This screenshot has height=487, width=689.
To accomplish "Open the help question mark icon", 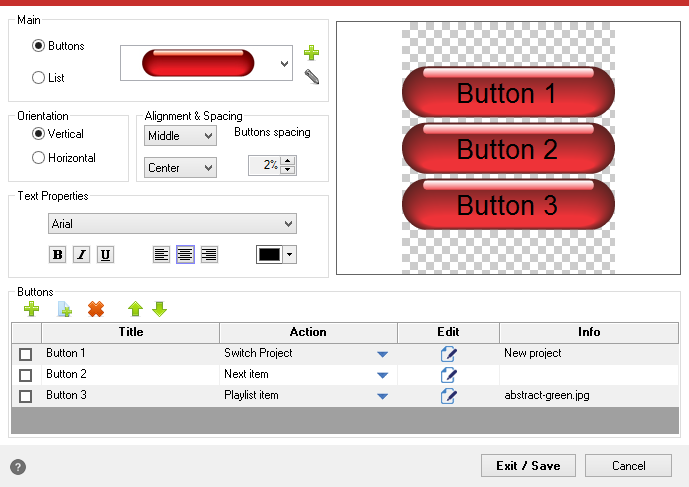I will [18, 467].
